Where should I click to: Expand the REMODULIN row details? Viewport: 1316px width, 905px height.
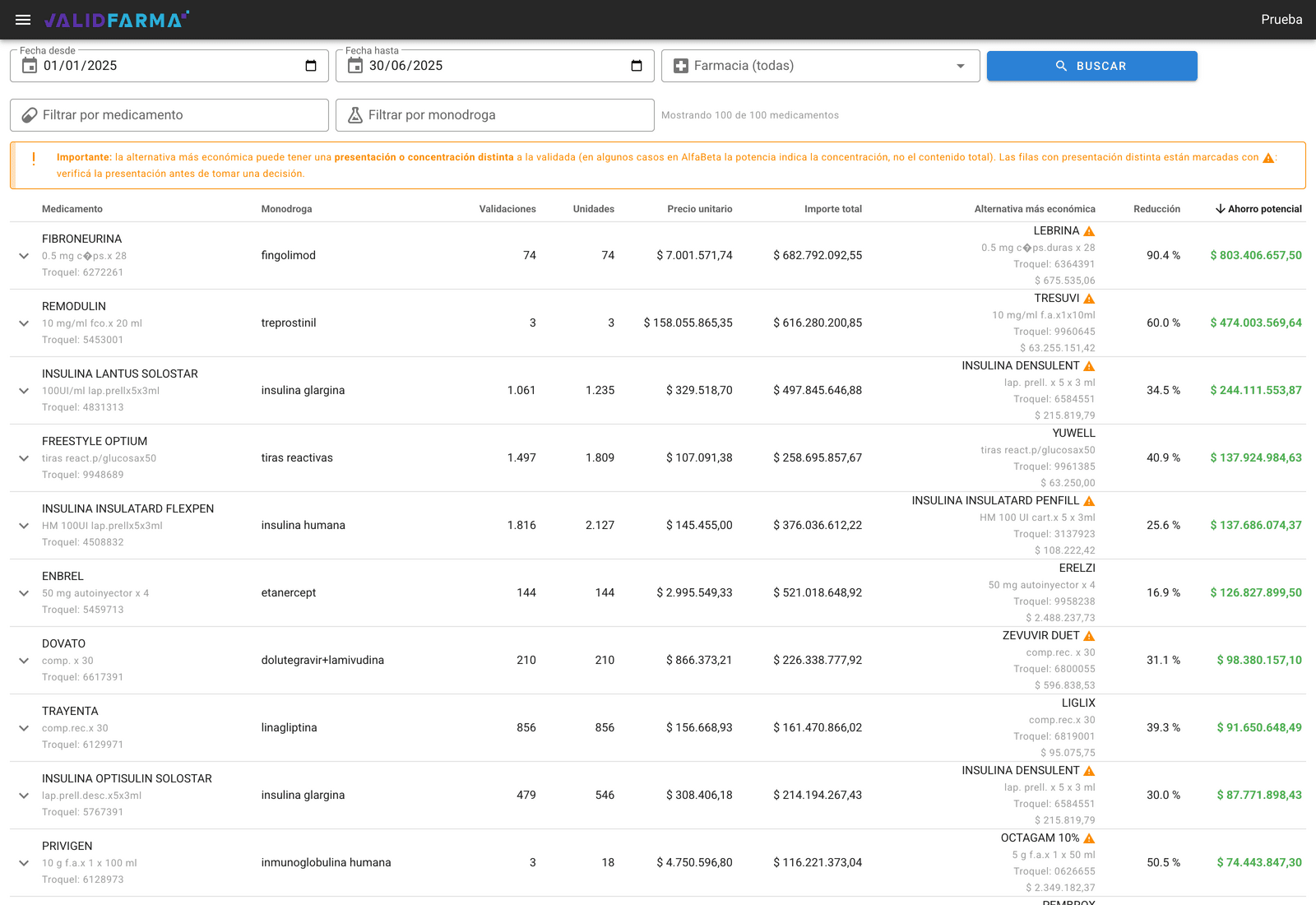(x=24, y=323)
